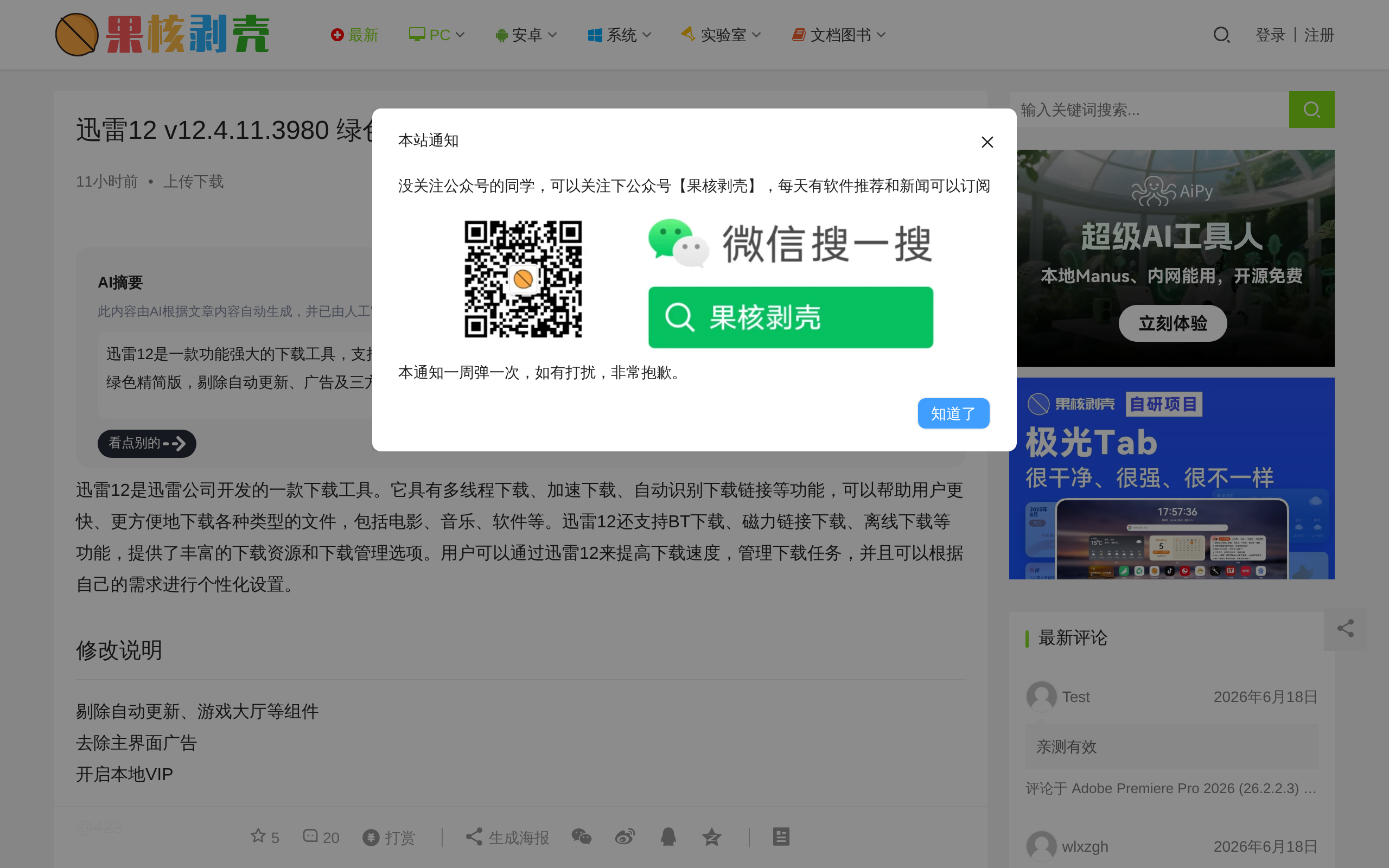
Task: Click the header search magnifier icon
Action: pyautogui.click(x=1221, y=35)
